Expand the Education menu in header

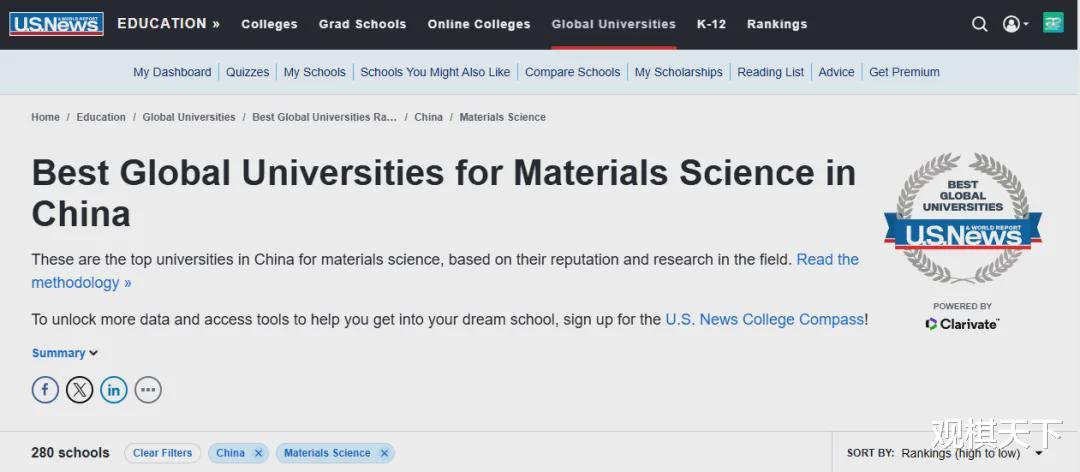(168, 24)
